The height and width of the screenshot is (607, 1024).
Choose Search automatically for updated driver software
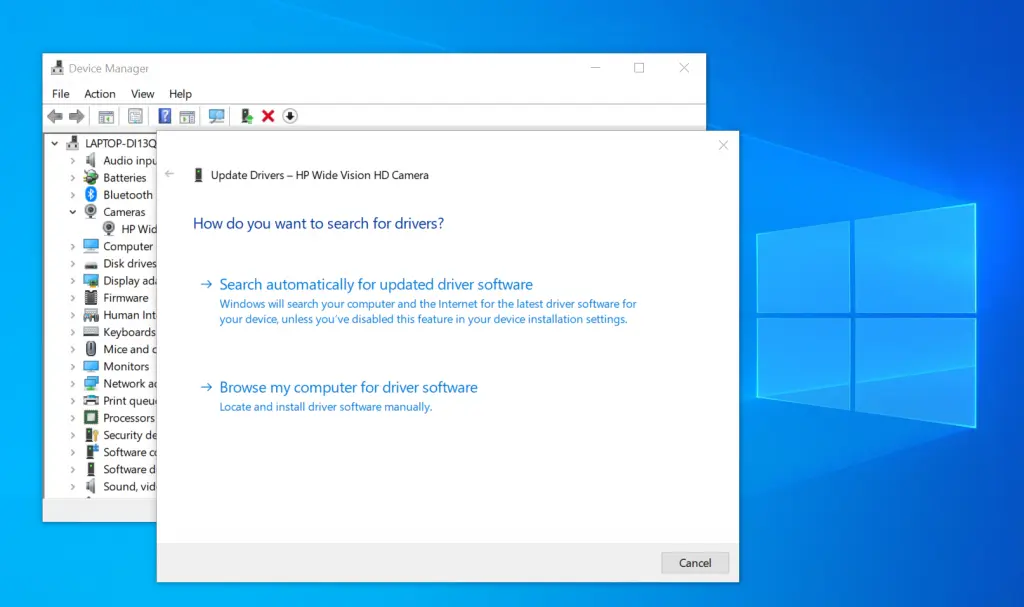click(376, 285)
